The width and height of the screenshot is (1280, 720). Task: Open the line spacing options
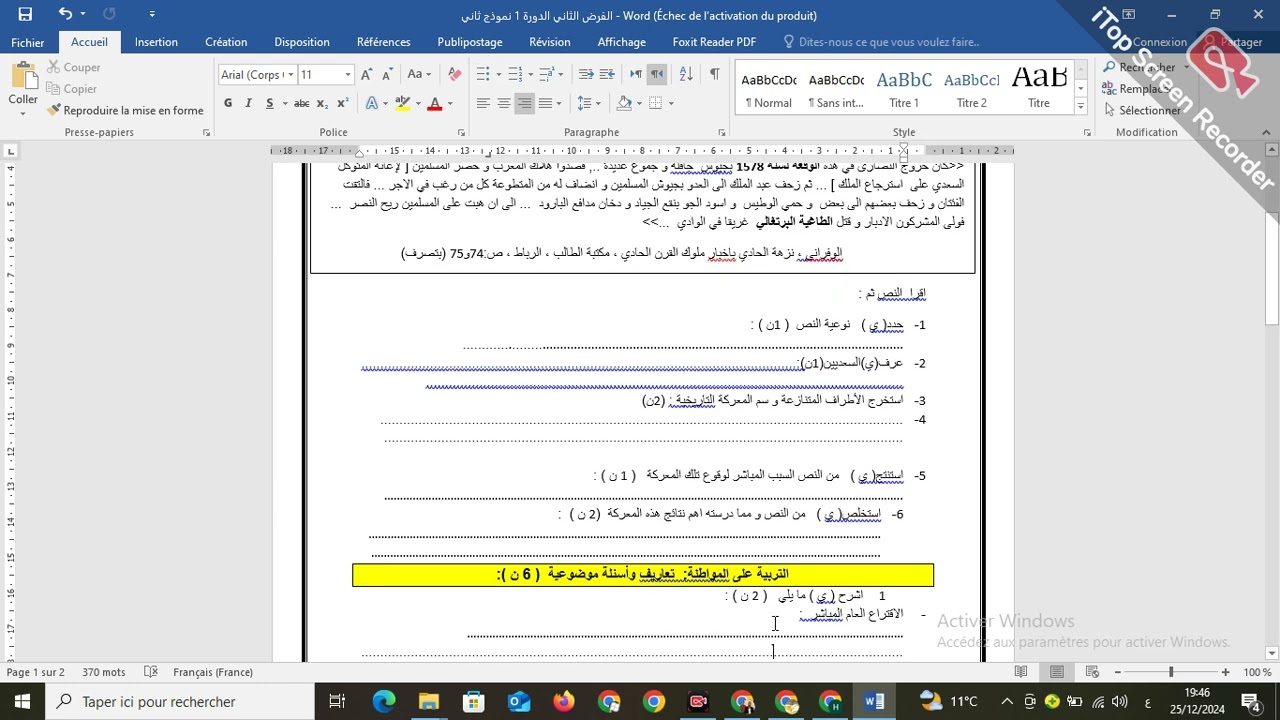pyautogui.click(x=590, y=103)
